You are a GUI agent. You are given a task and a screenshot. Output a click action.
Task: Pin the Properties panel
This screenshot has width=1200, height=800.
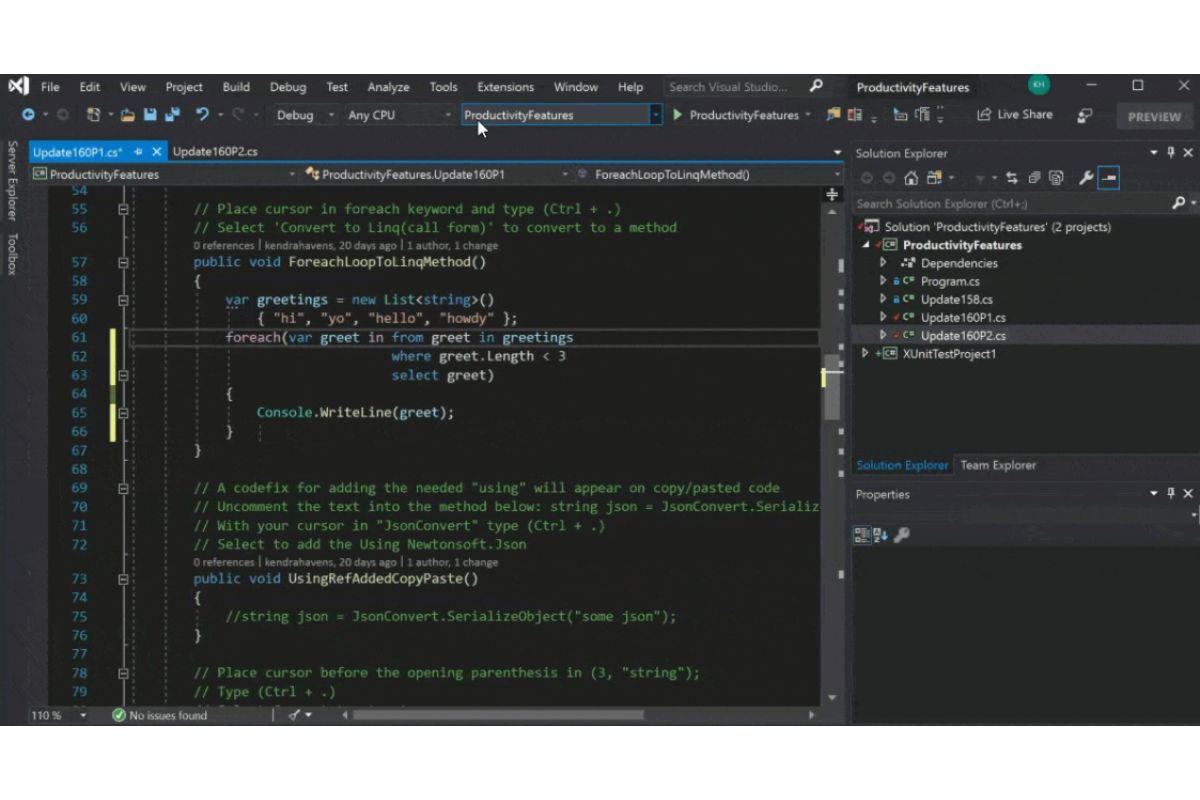pyautogui.click(x=1170, y=494)
